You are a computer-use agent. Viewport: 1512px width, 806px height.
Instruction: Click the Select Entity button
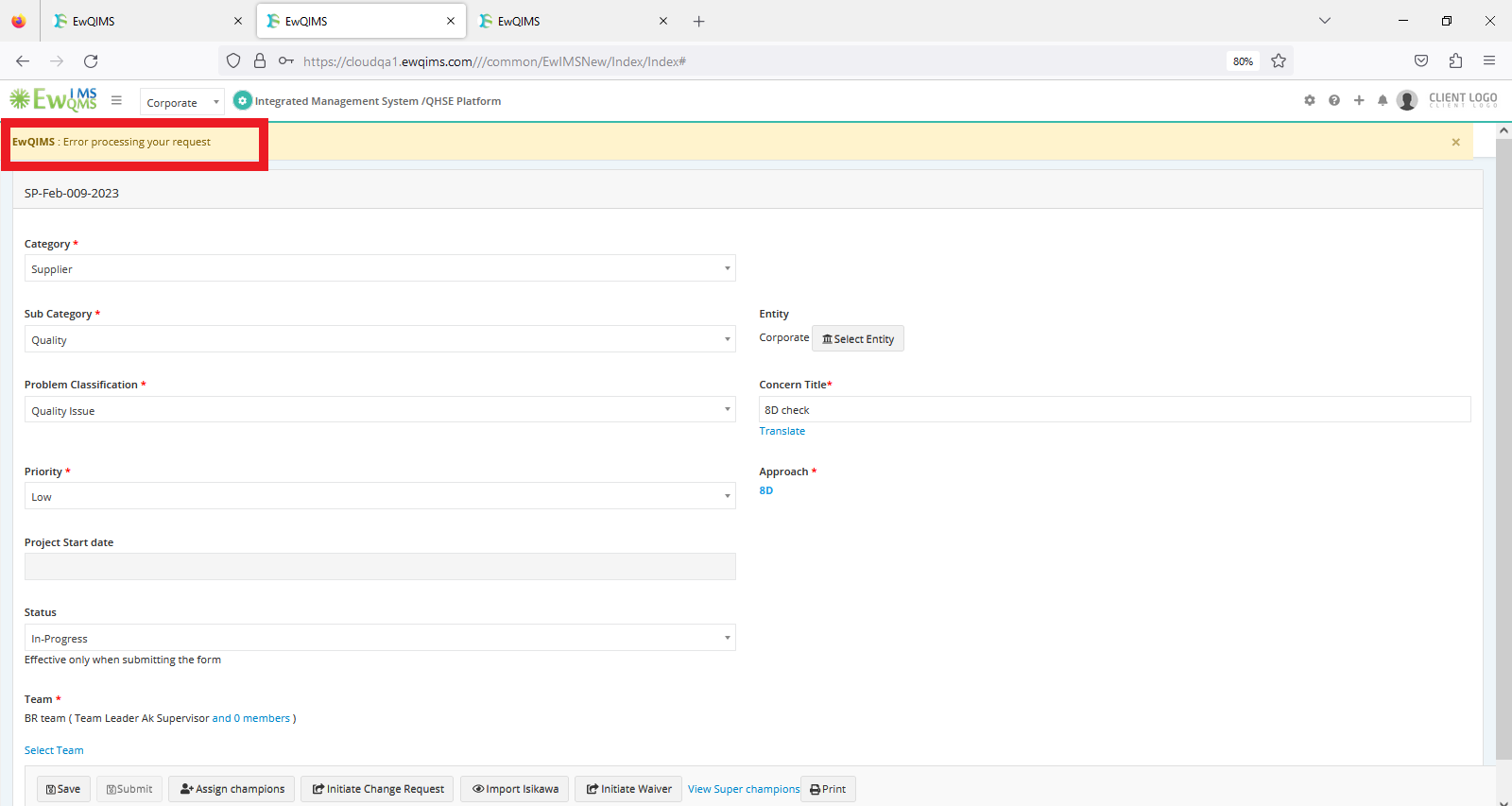click(x=858, y=338)
